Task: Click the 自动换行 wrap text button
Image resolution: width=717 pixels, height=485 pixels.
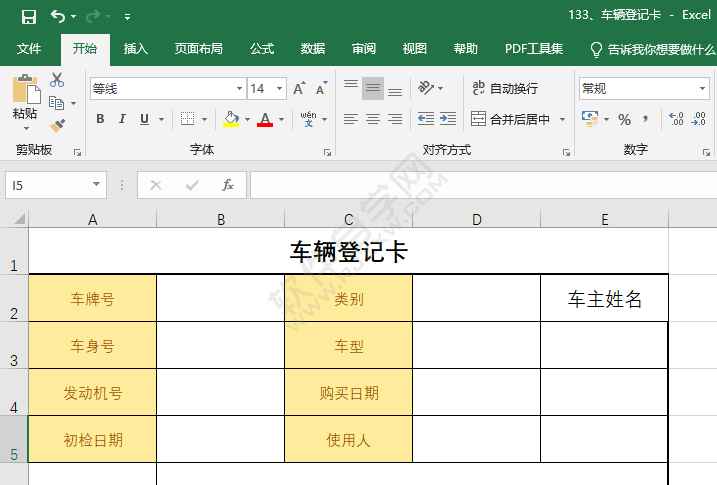Action: (505, 88)
